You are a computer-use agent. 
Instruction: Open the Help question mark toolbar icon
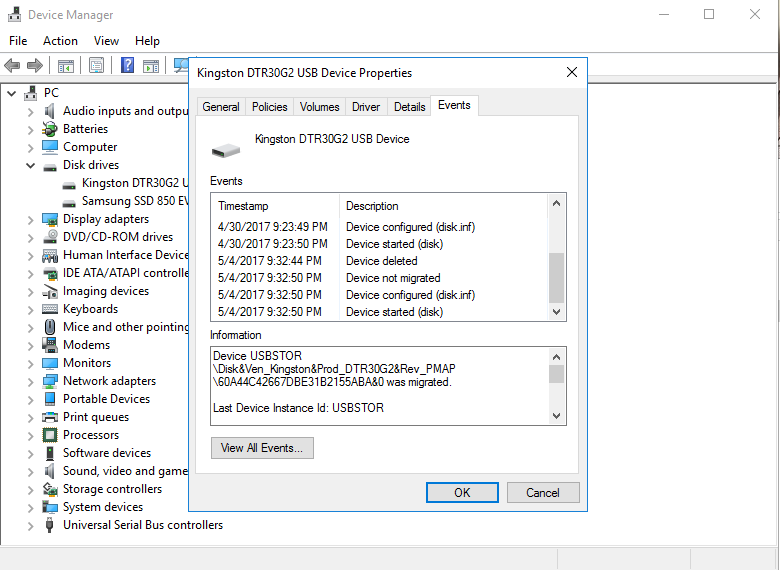[x=127, y=65]
